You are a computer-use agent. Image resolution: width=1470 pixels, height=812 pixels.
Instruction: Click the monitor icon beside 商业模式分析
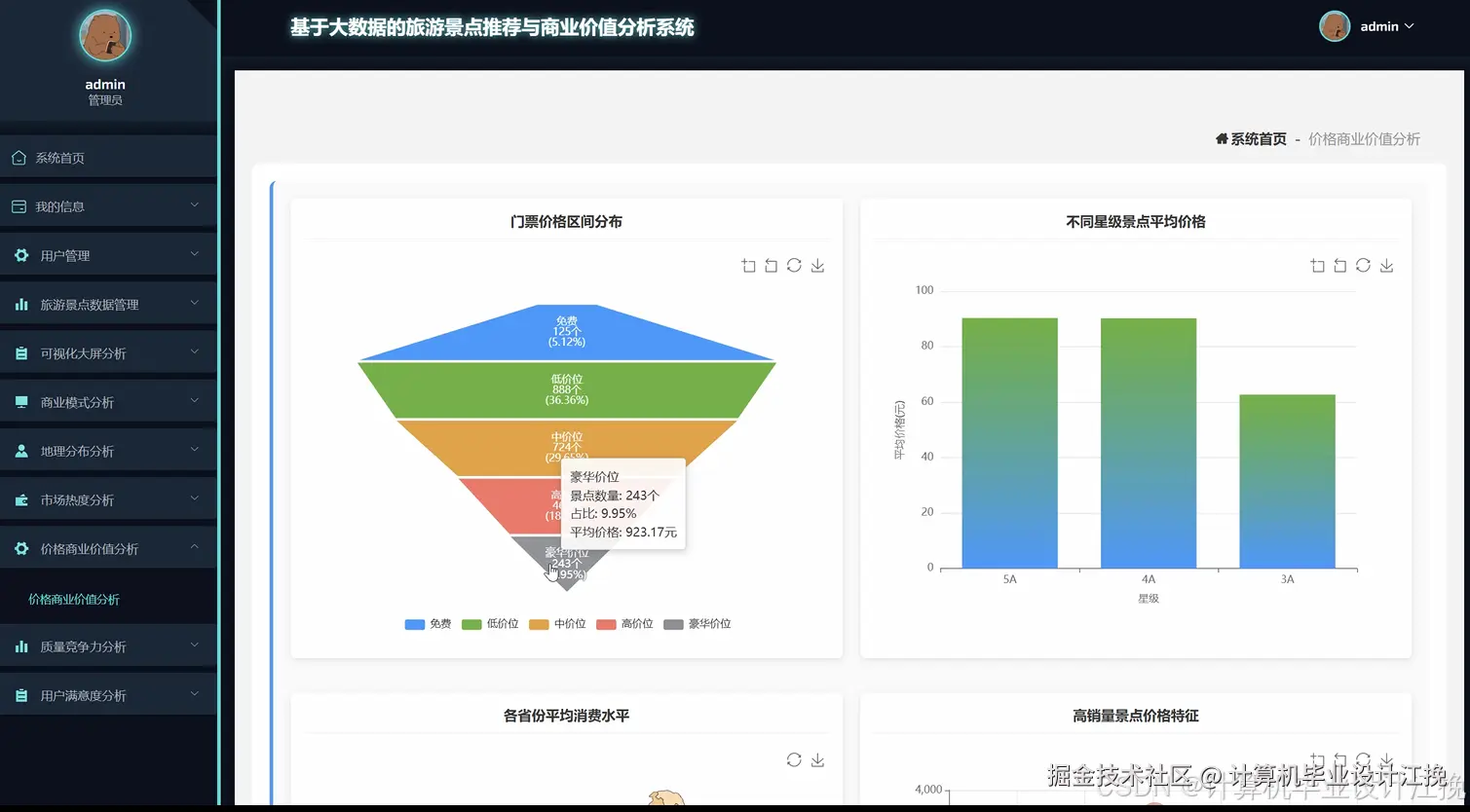(x=21, y=402)
